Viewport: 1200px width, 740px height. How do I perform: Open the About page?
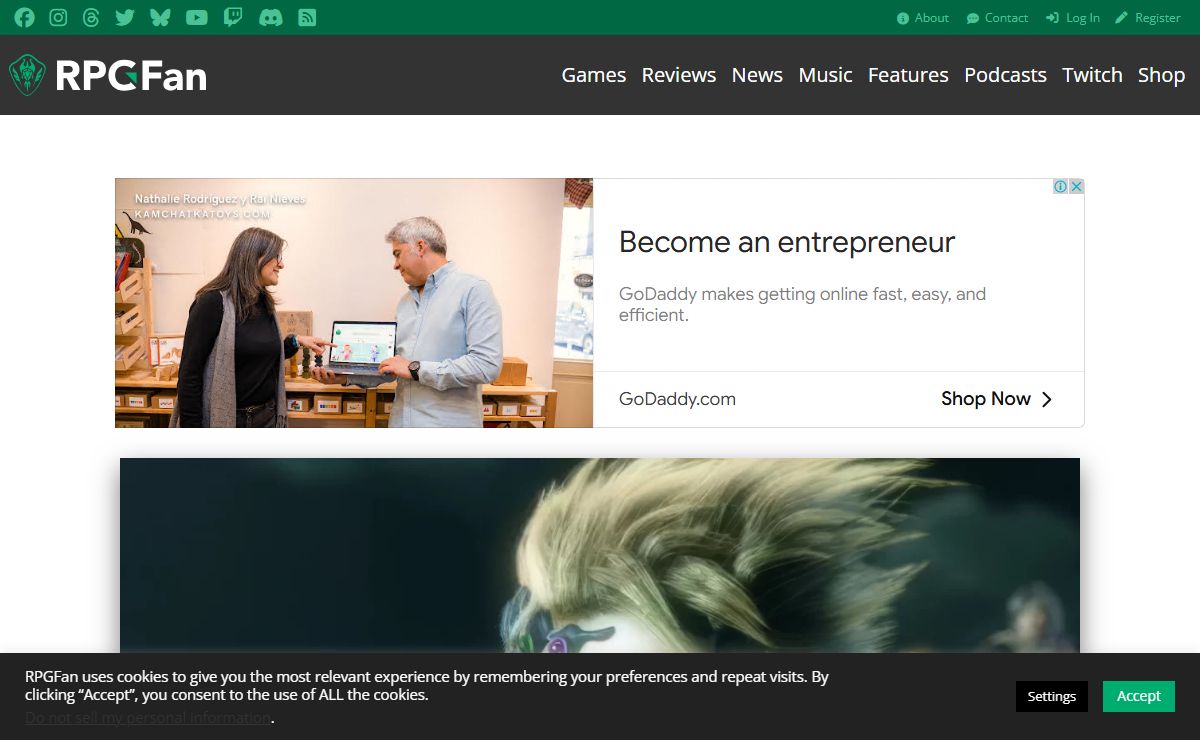[x=923, y=18]
